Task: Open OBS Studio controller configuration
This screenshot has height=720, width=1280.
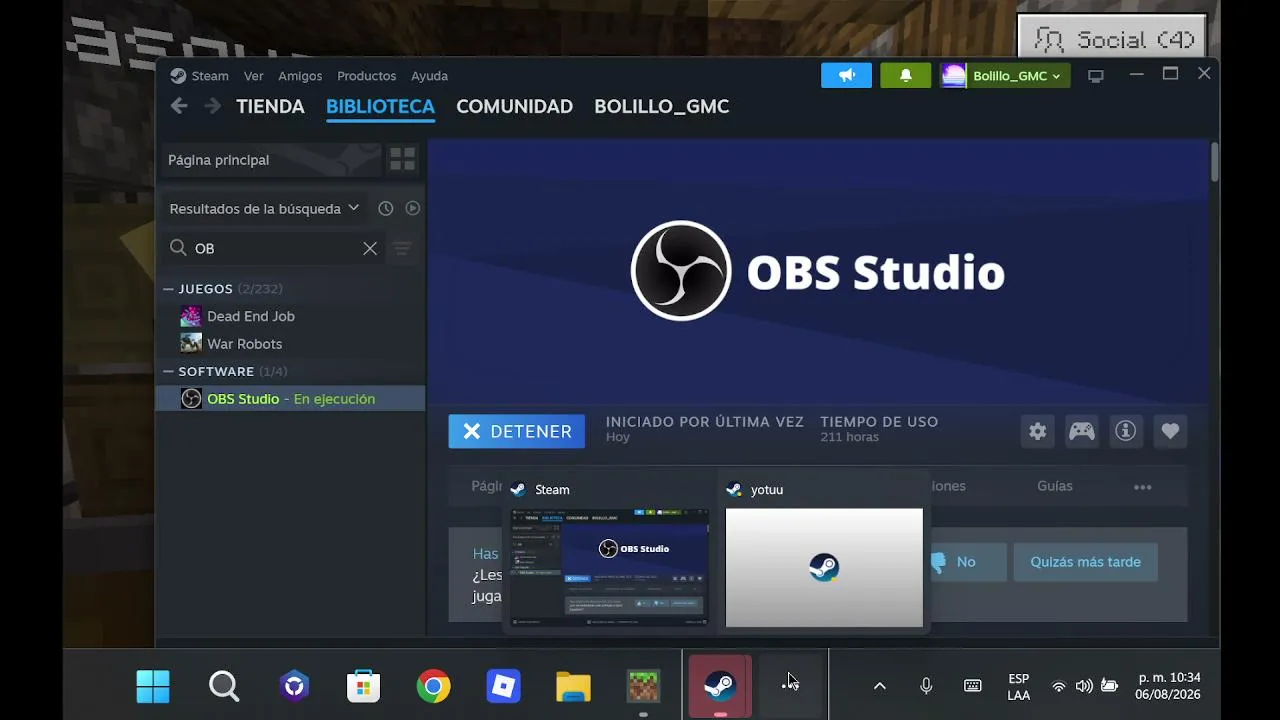Action: click(1082, 431)
